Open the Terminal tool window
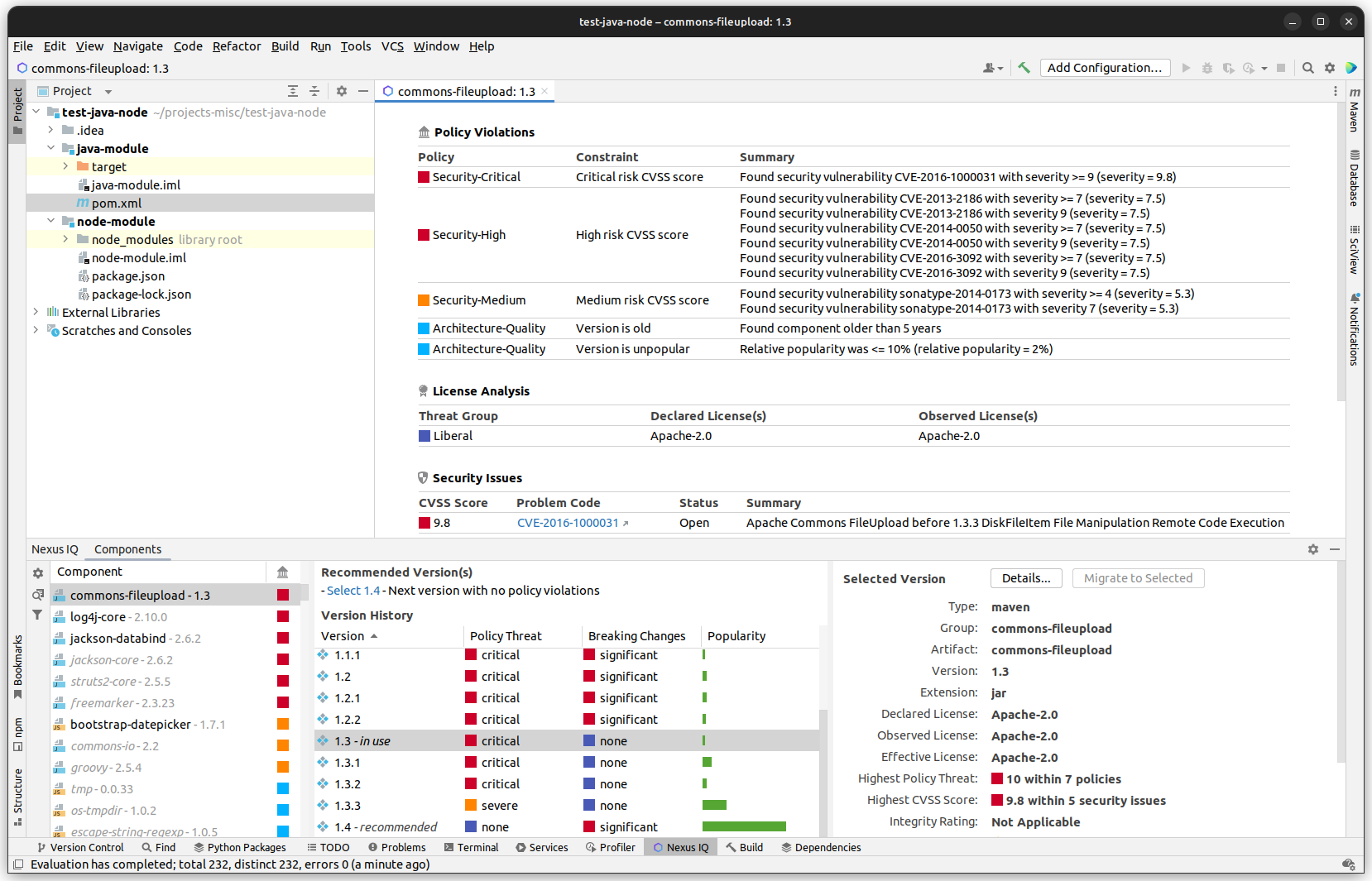The width and height of the screenshot is (1372, 881). tap(472, 847)
